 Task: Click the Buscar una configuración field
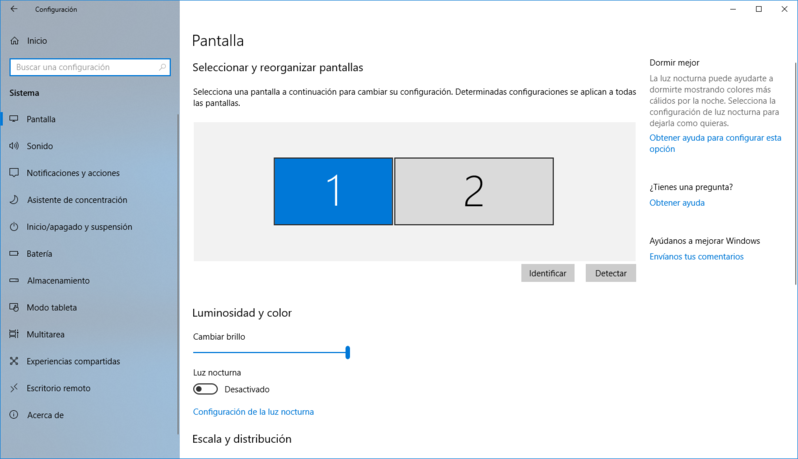(85, 67)
